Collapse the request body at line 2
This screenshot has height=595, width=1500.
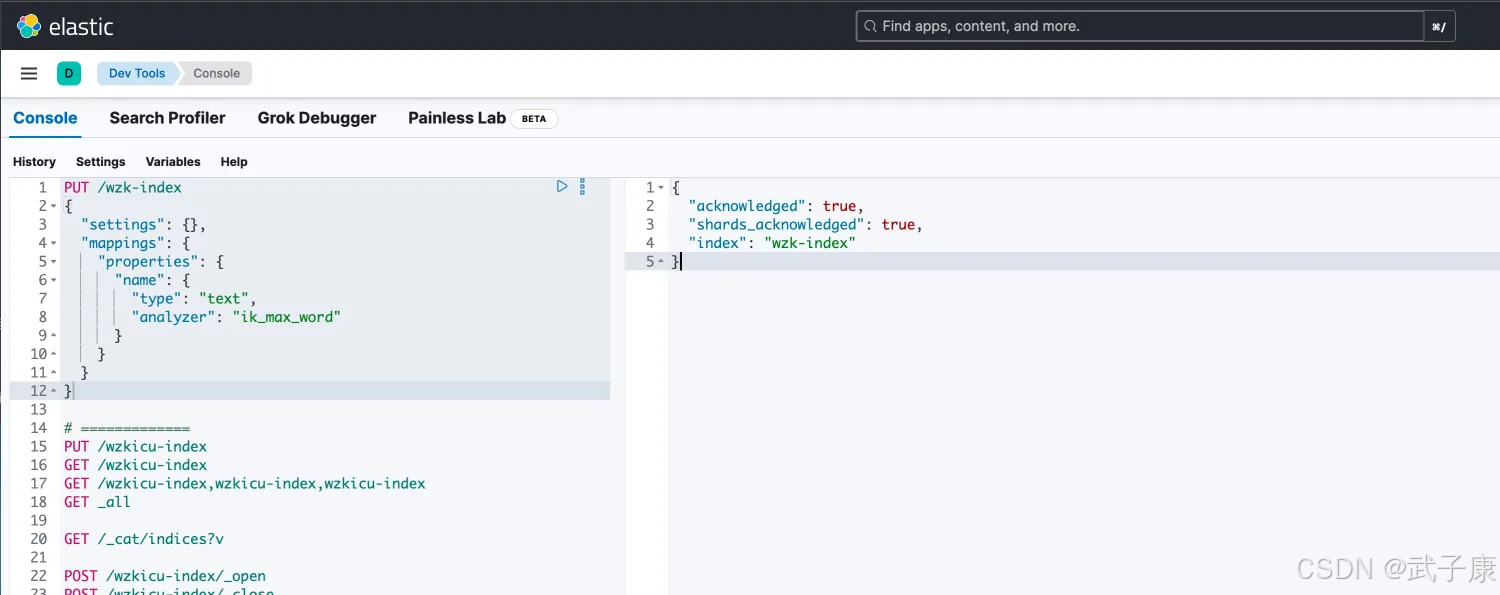pos(53,206)
